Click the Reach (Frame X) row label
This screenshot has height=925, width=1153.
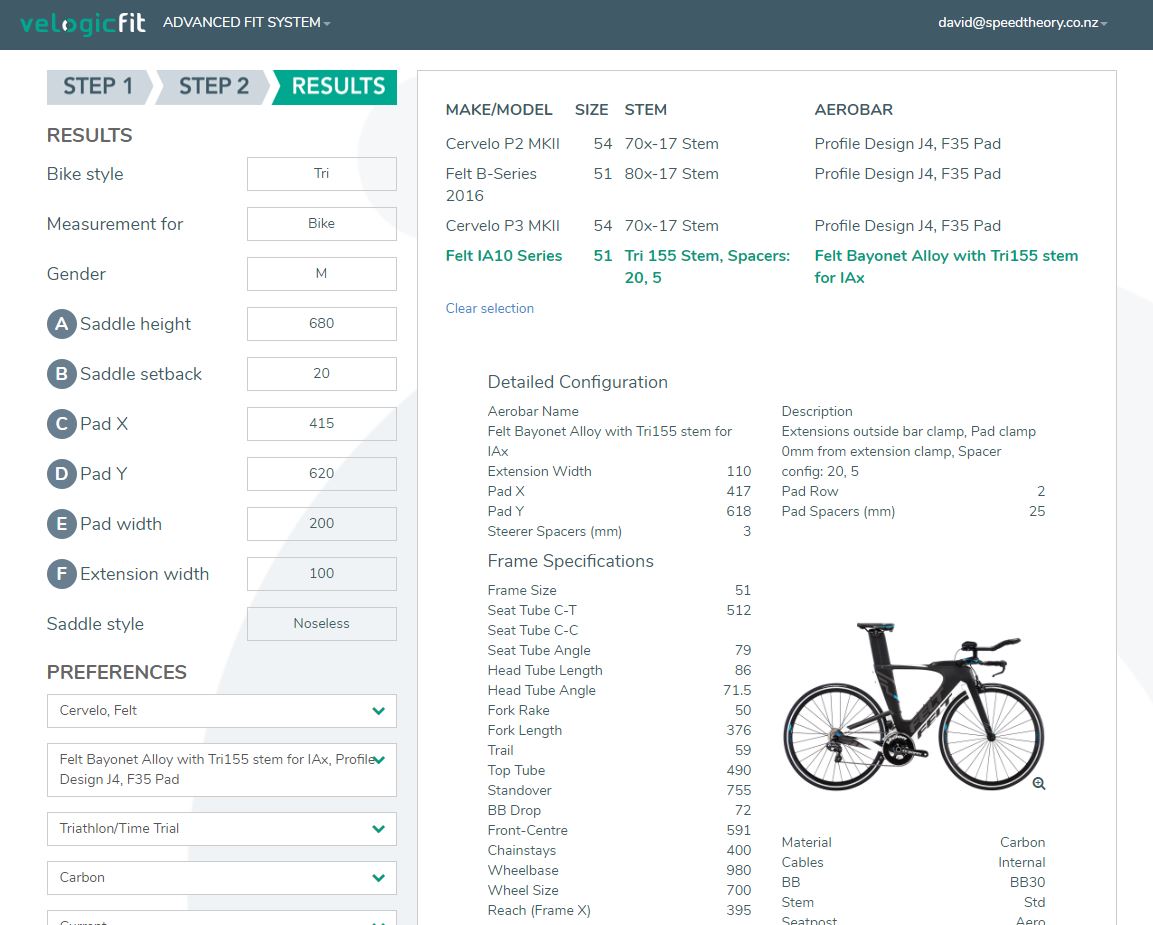coord(538,910)
